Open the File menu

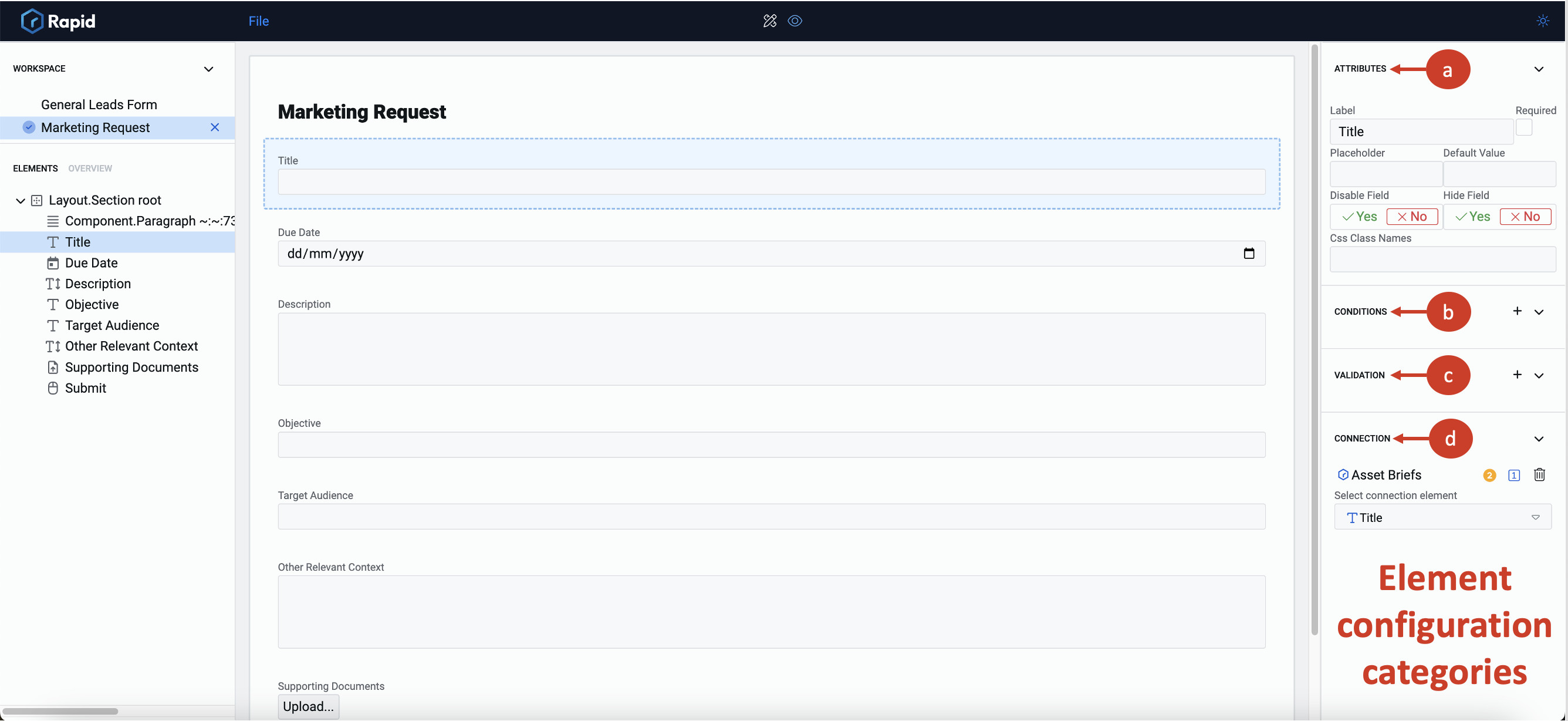(x=258, y=20)
